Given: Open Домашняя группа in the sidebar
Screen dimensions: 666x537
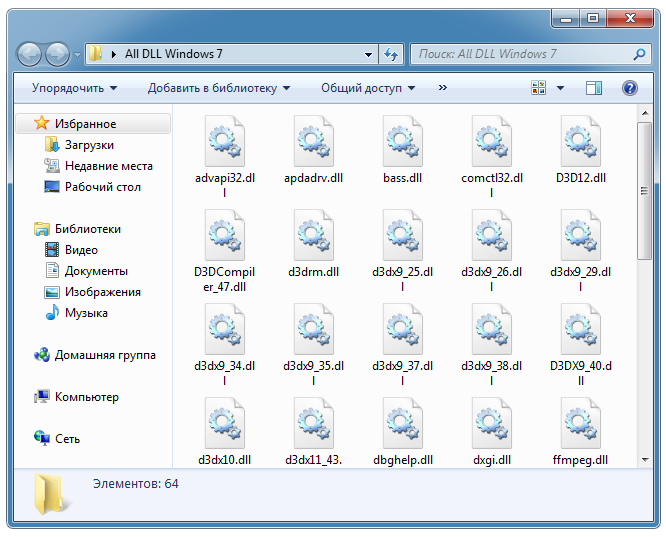Looking at the screenshot, I should pyautogui.click(x=95, y=355).
